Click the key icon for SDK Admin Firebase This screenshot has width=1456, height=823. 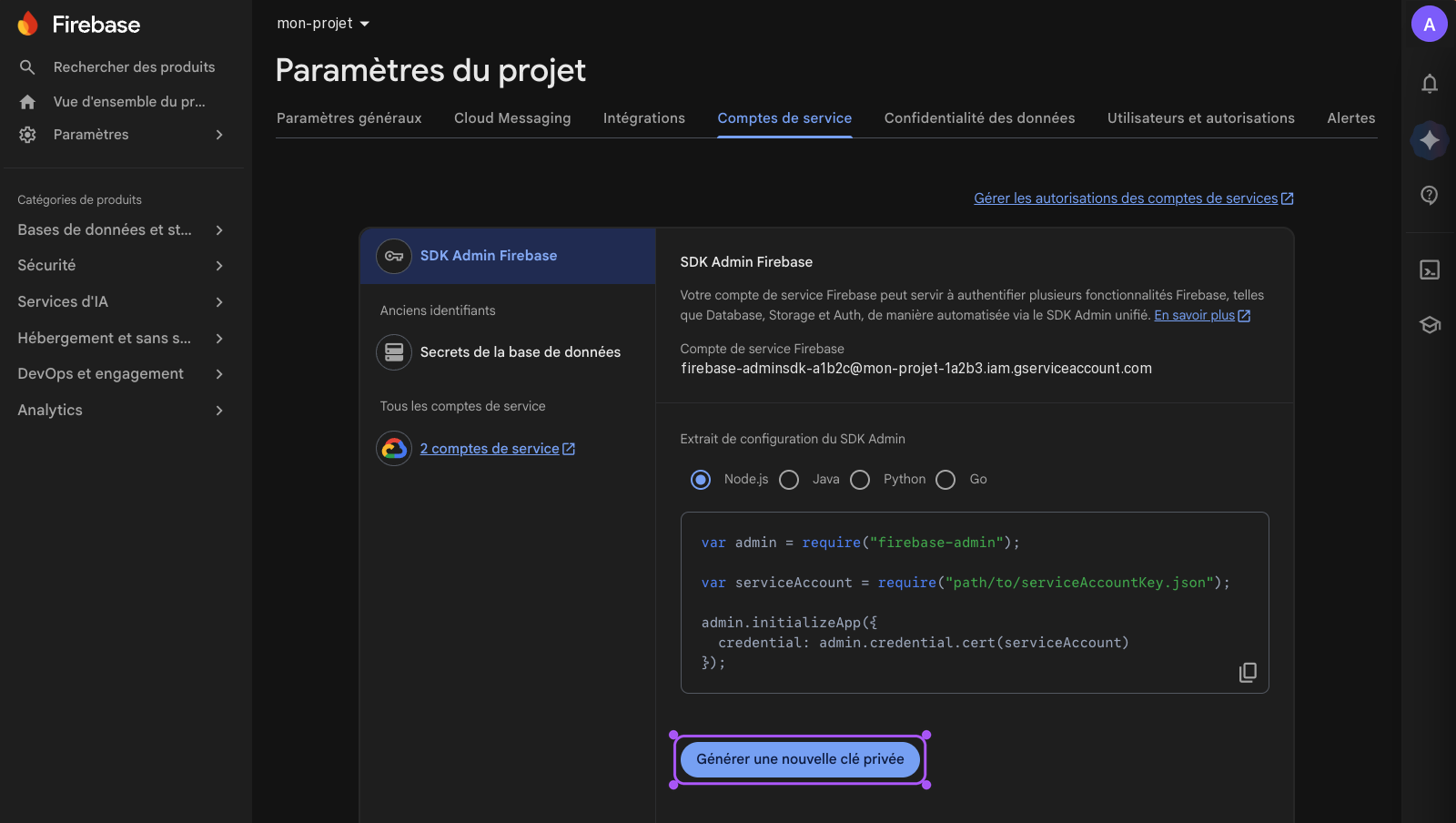click(394, 256)
